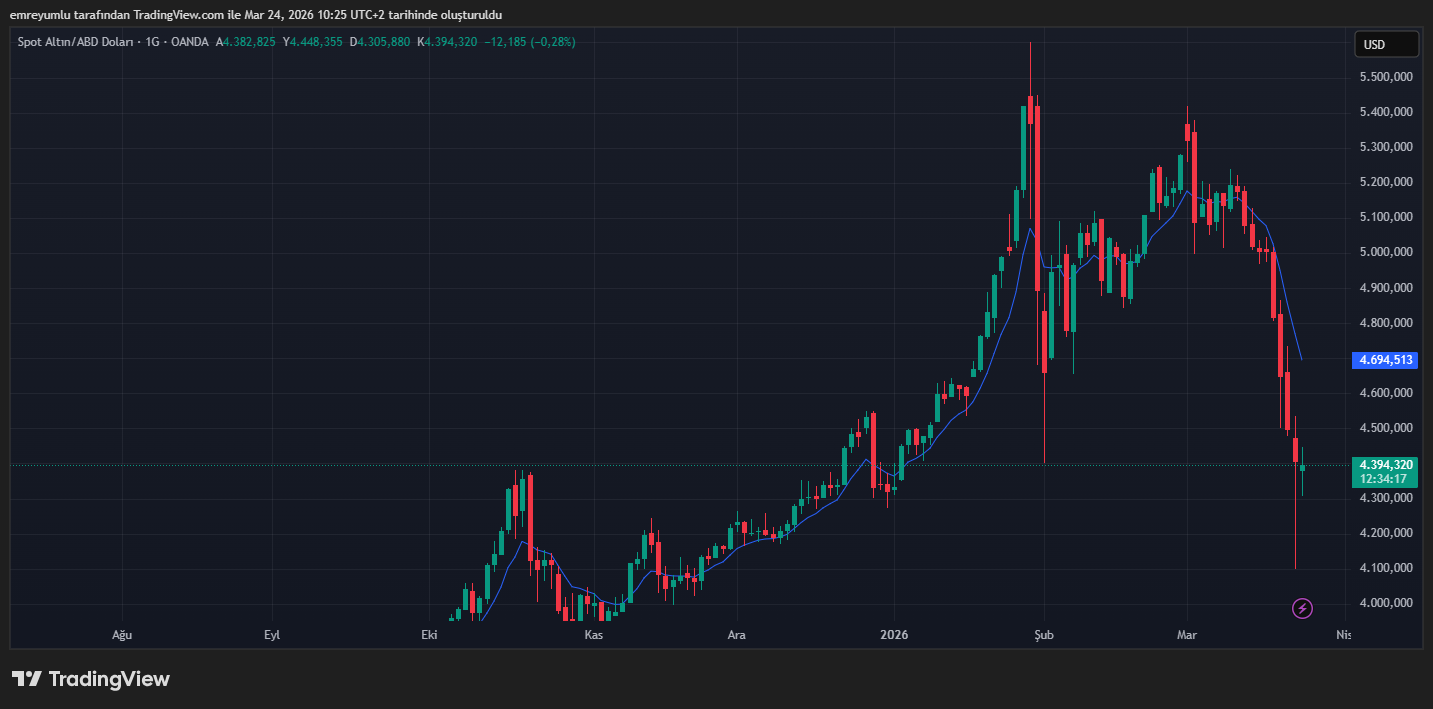Click the 12:34:17 bar countdown timer
This screenshot has height=709, width=1433.
[1385, 479]
